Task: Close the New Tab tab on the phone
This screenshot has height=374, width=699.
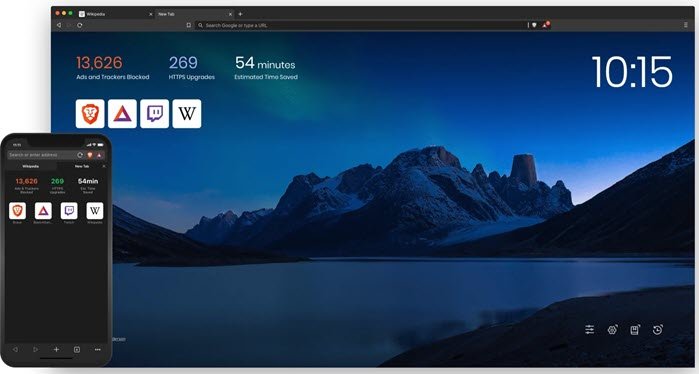Action: pos(104,166)
